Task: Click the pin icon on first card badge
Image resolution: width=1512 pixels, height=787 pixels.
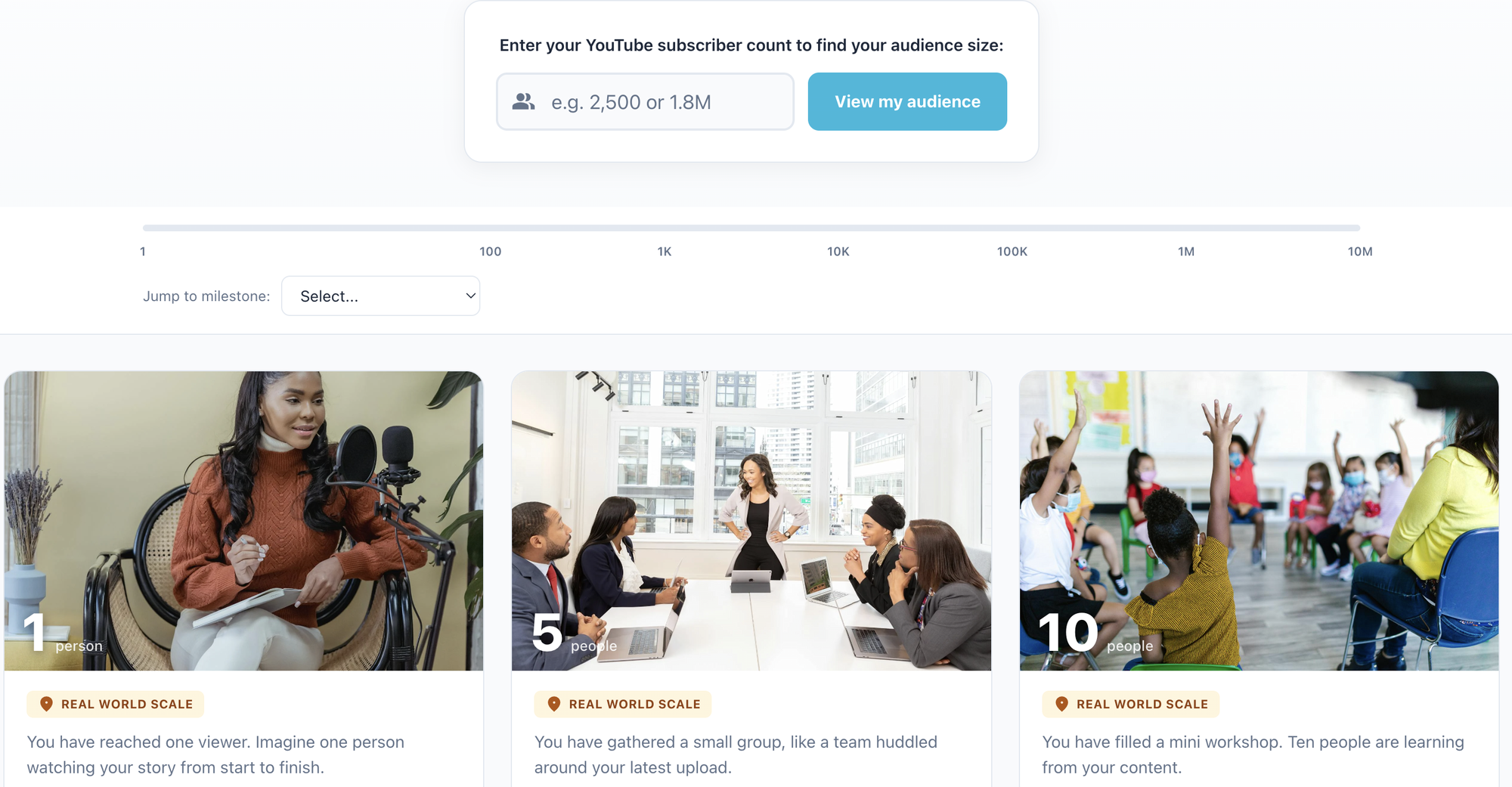Action: [46, 704]
